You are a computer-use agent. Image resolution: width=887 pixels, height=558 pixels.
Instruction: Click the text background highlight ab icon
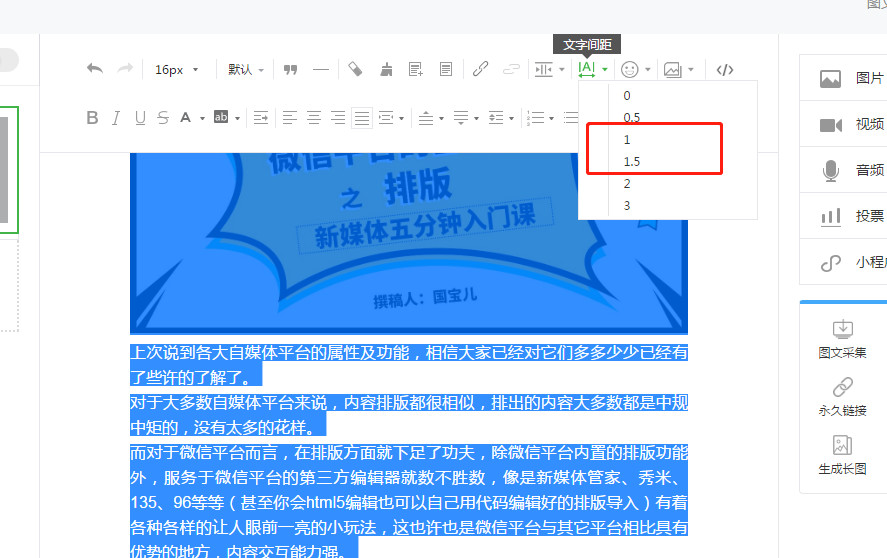pos(221,117)
